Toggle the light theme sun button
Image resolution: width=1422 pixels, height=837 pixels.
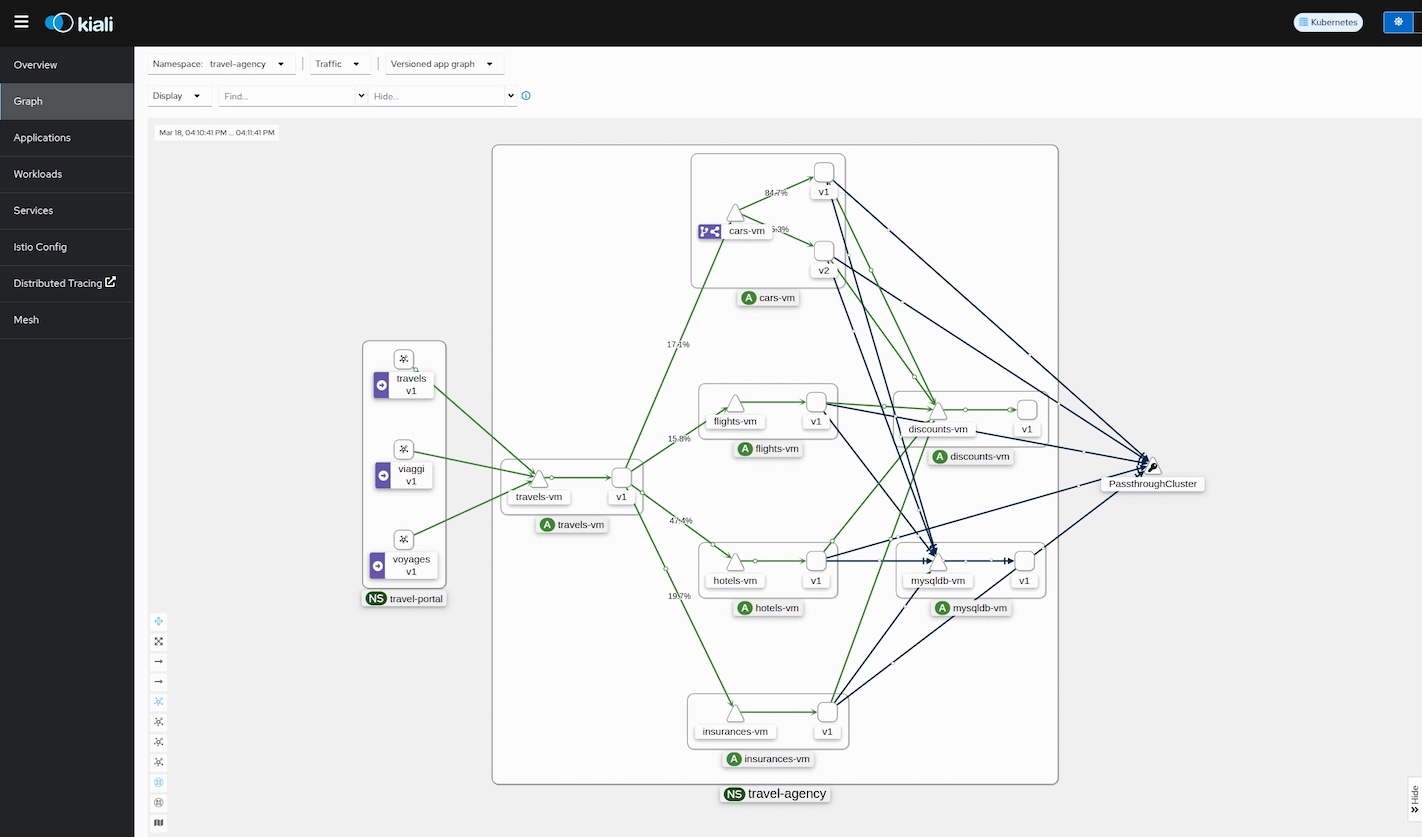pyautogui.click(x=1398, y=22)
